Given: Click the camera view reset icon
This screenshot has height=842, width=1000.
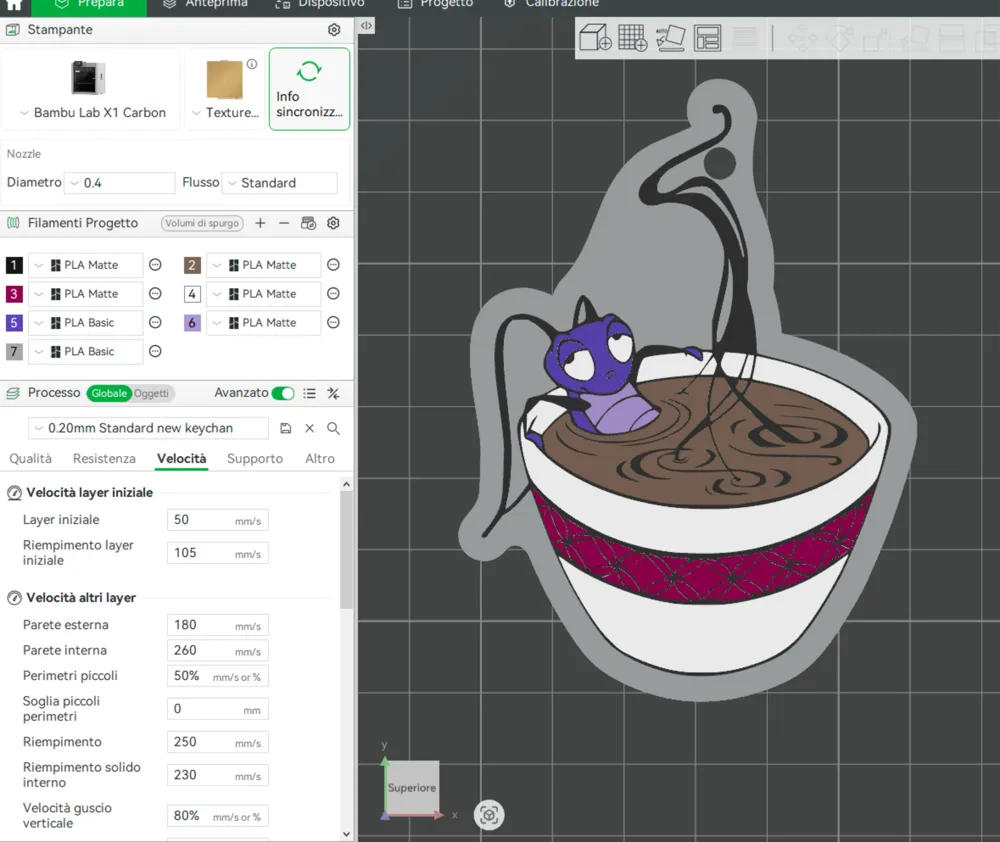Looking at the screenshot, I should (x=489, y=815).
